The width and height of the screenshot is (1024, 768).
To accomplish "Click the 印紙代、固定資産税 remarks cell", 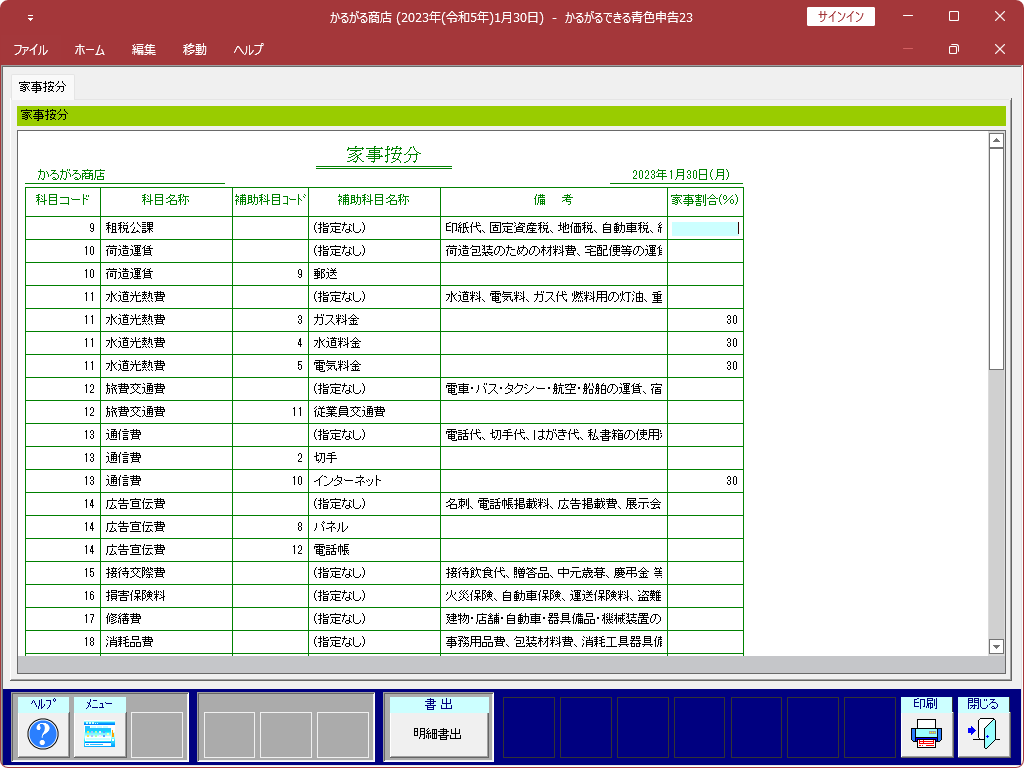I will click(x=554, y=228).
